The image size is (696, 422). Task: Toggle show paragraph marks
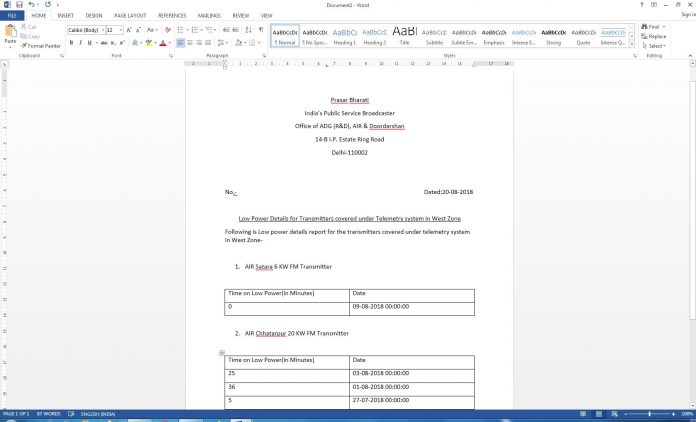tap(261, 30)
